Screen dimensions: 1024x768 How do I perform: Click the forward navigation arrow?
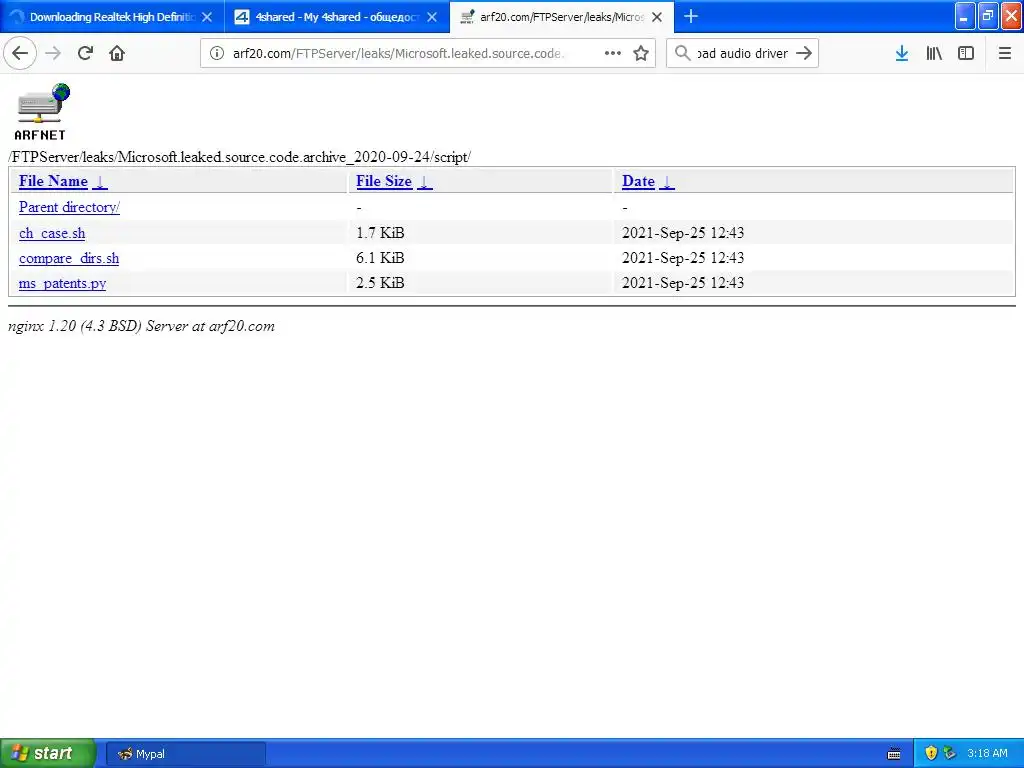pos(53,54)
